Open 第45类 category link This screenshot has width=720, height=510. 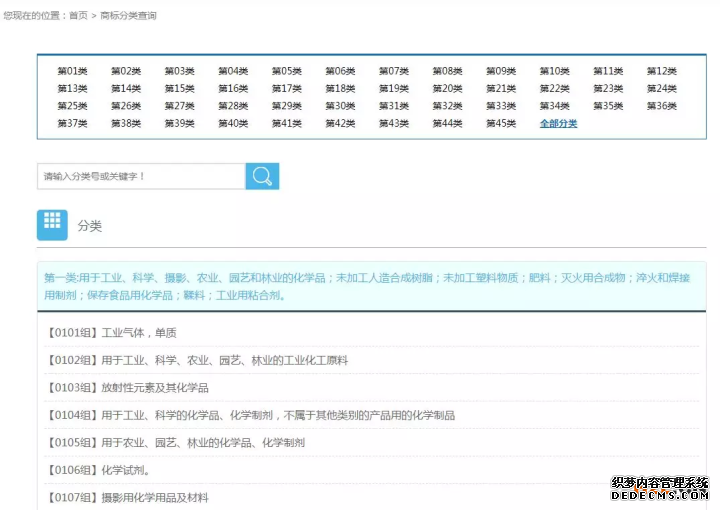[501, 124]
